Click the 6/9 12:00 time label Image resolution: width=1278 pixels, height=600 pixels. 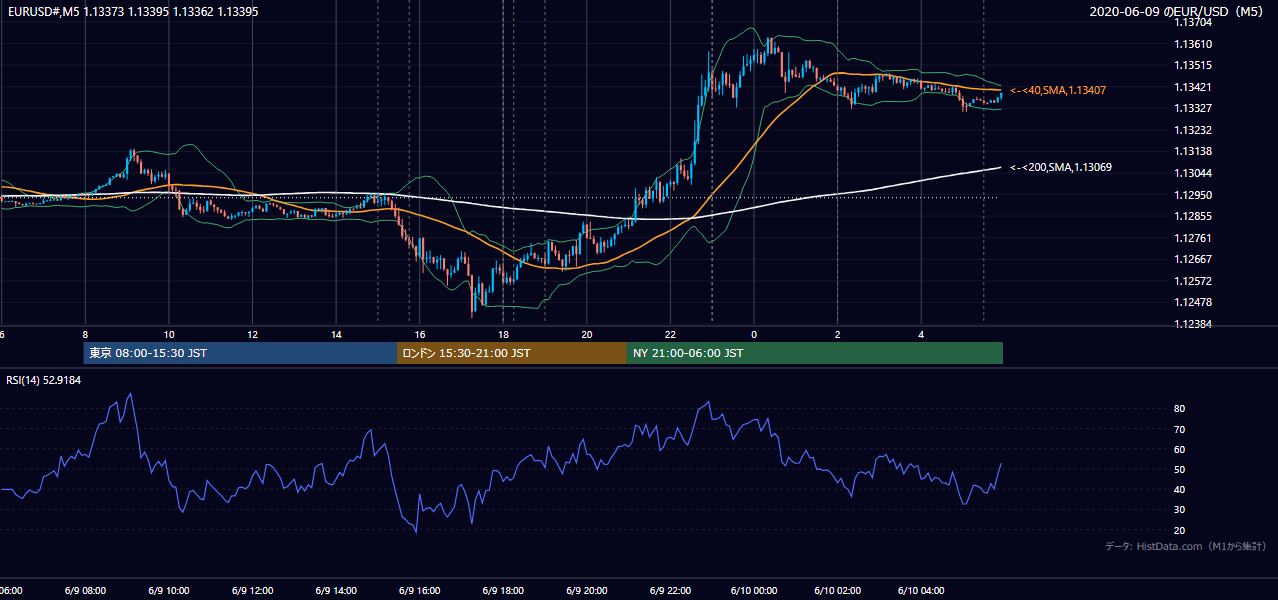pyautogui.click(x=252, y=591)
